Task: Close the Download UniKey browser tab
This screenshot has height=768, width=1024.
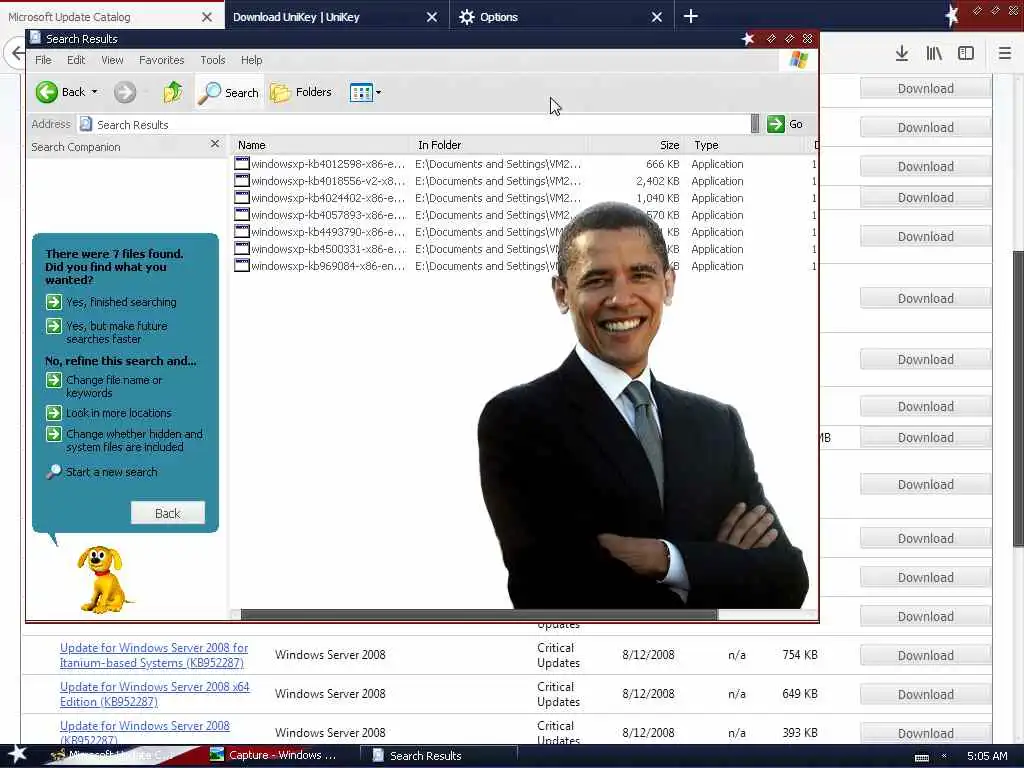Action: (432, 17)
